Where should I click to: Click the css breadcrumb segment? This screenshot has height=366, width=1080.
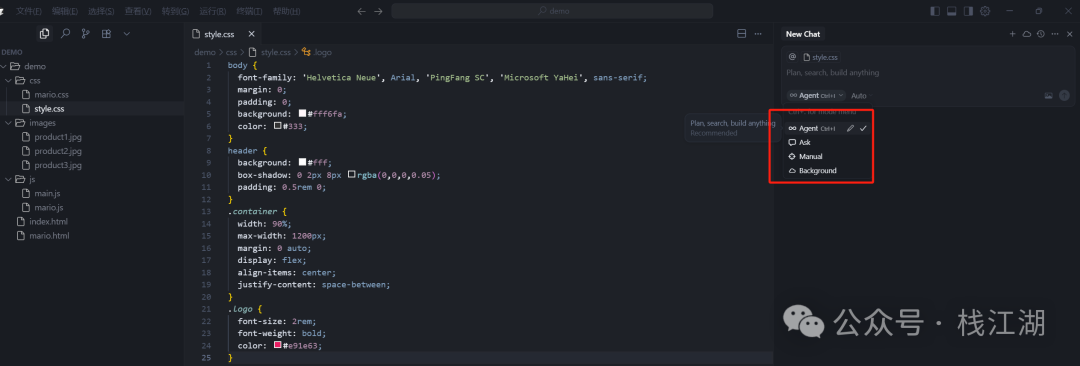coord(232,52)
